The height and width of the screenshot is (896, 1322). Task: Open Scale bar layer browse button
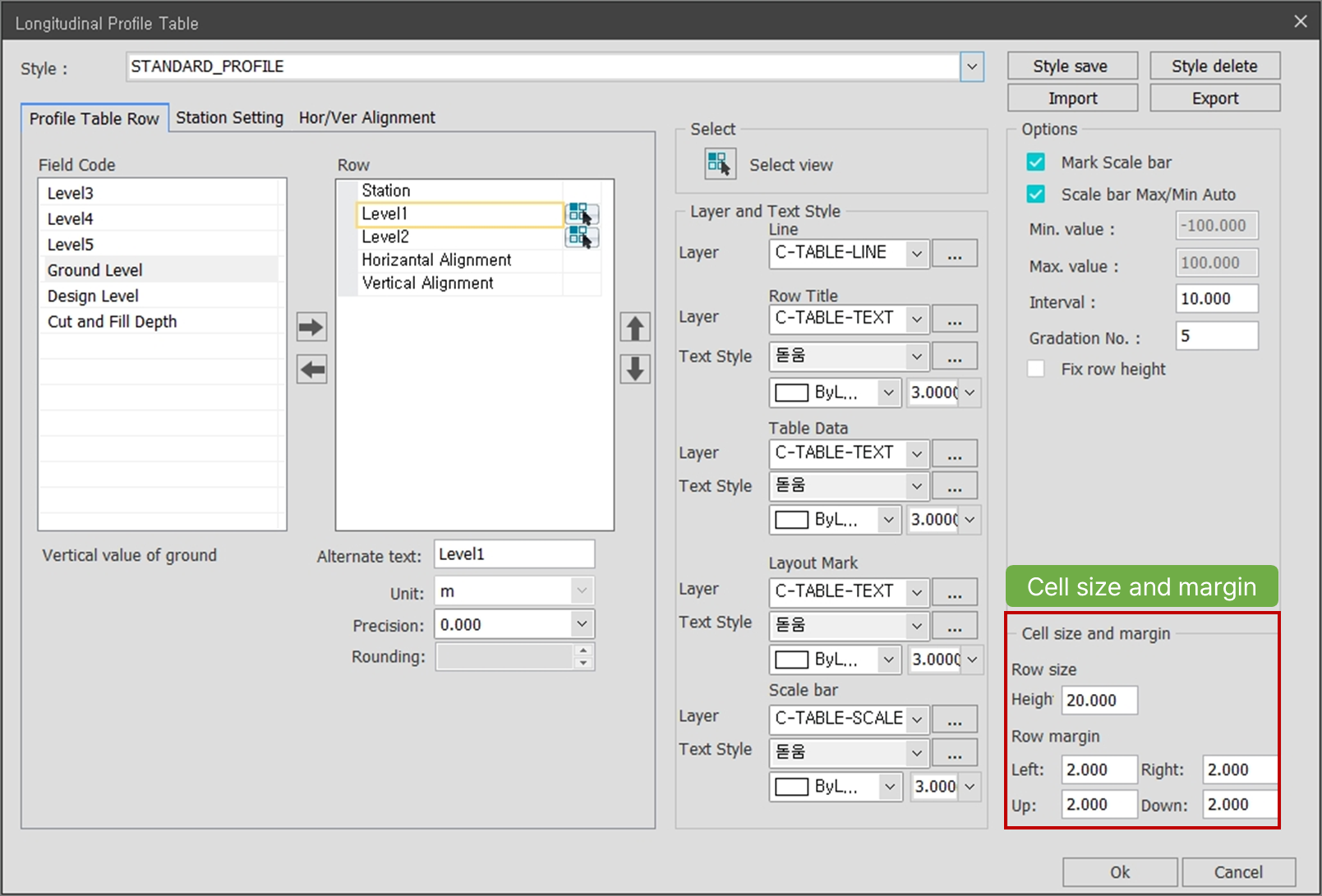click(x=955, y=719)
